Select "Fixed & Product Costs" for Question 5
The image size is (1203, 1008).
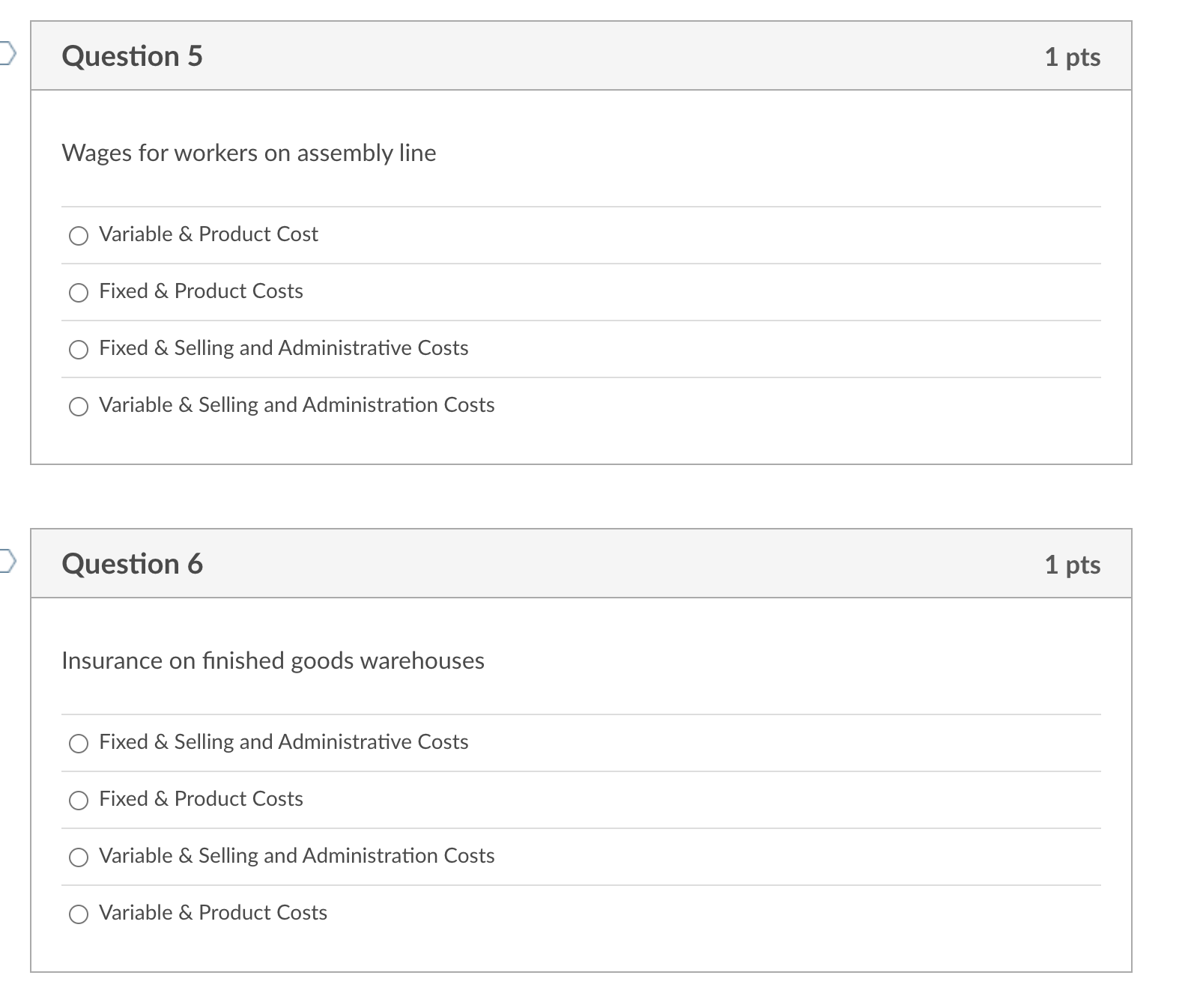(78, 293)
